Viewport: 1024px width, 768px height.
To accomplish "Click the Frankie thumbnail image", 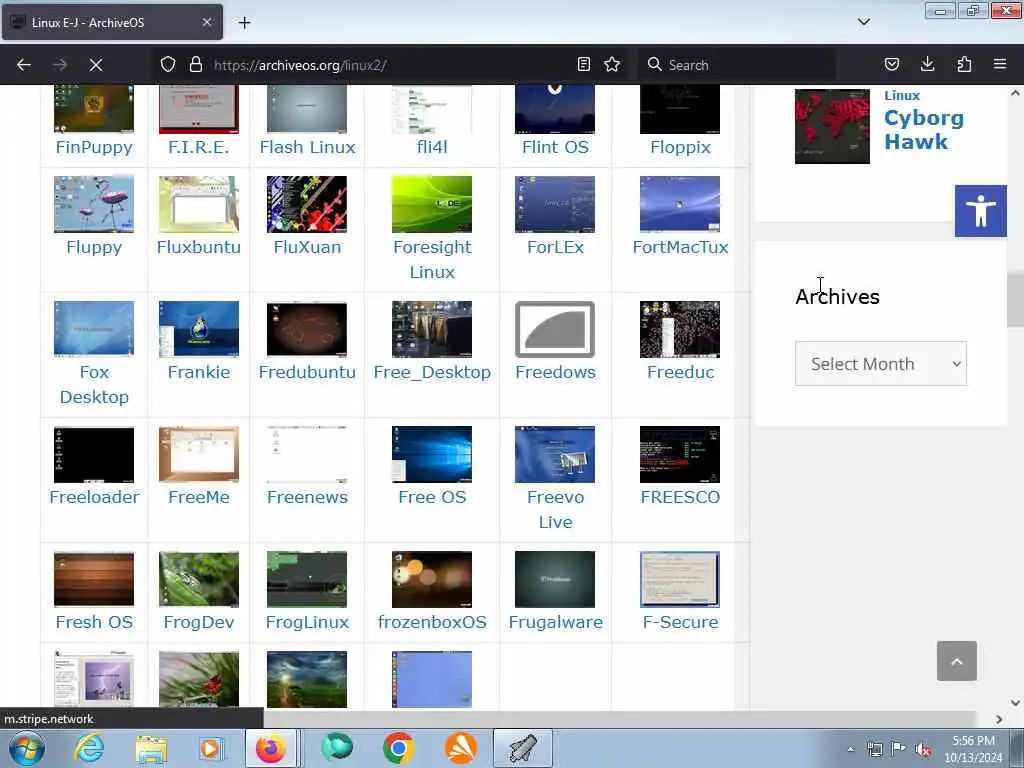I will coord(199,329).
